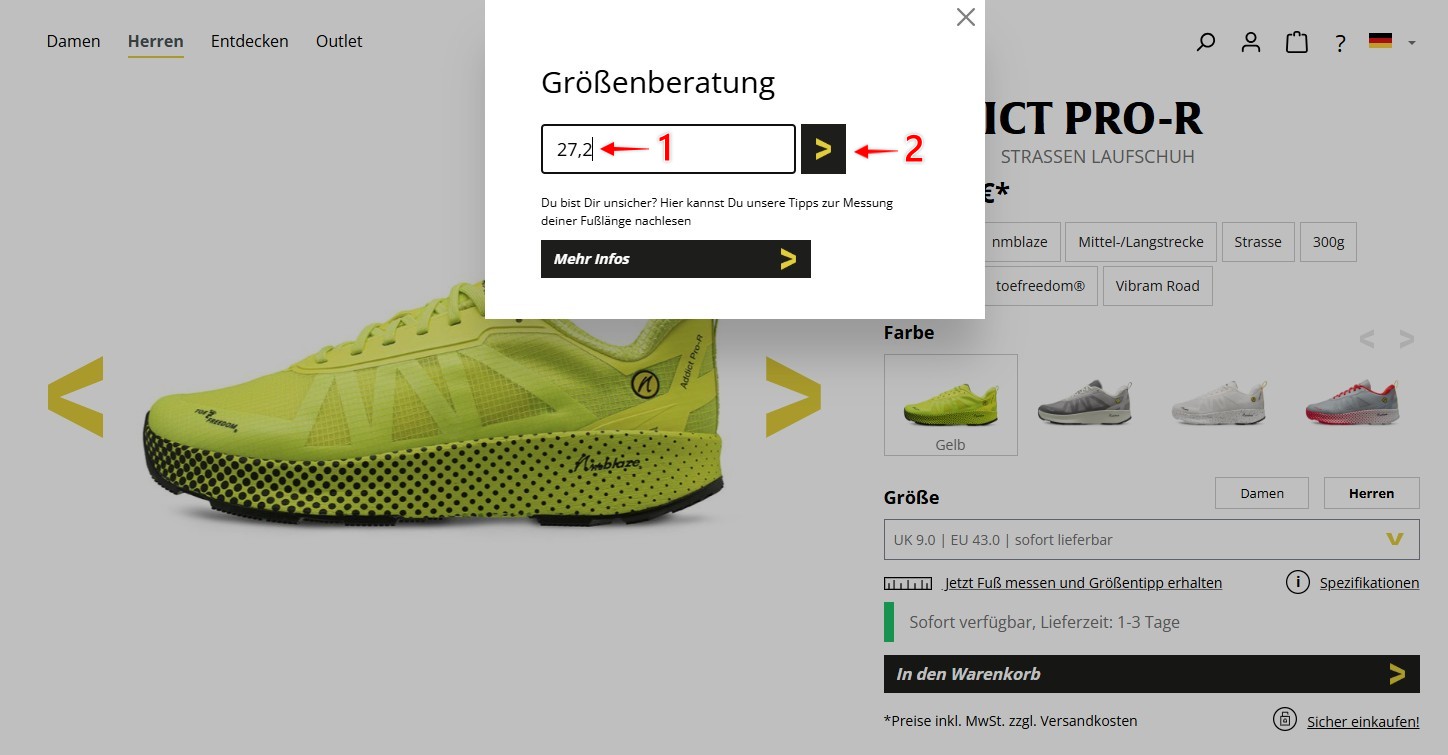
Task: Open the Damen menu
Action: pyautogui.click(x=73, y=41)
